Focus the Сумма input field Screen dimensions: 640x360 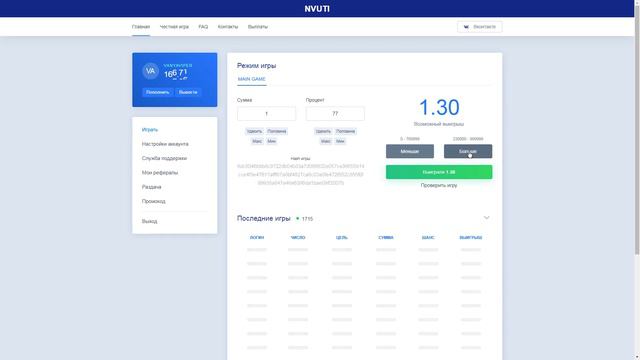point(267,114)
